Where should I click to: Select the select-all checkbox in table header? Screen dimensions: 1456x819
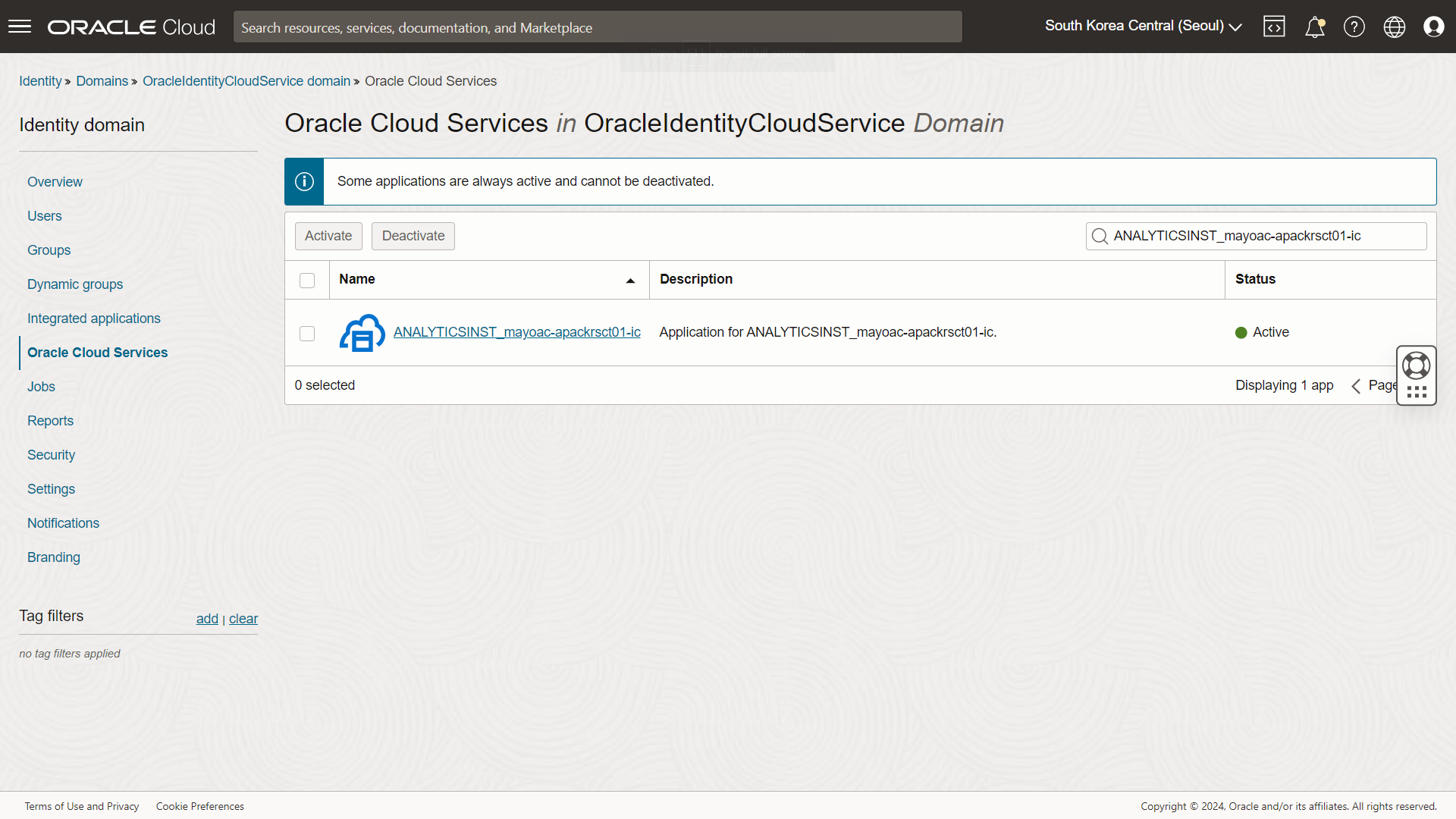[307, 281]
